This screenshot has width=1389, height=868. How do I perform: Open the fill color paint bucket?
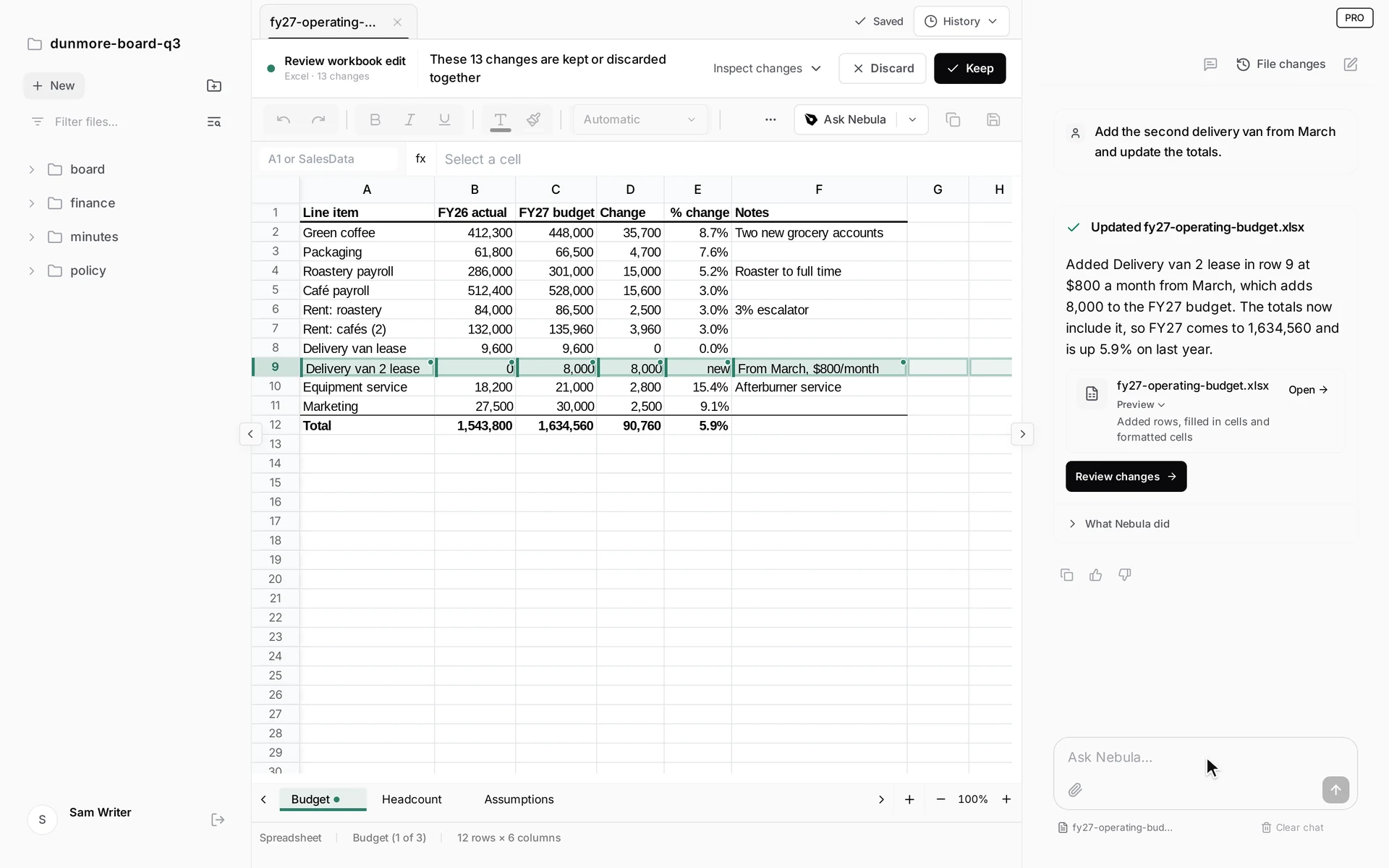[x=534, y=119]
